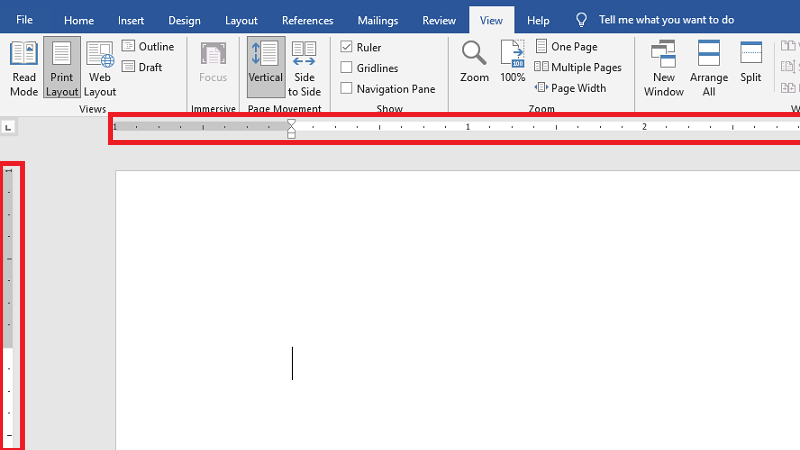Click the Outline view button
This screenshot has width=800, height=450.
(148, 47)
